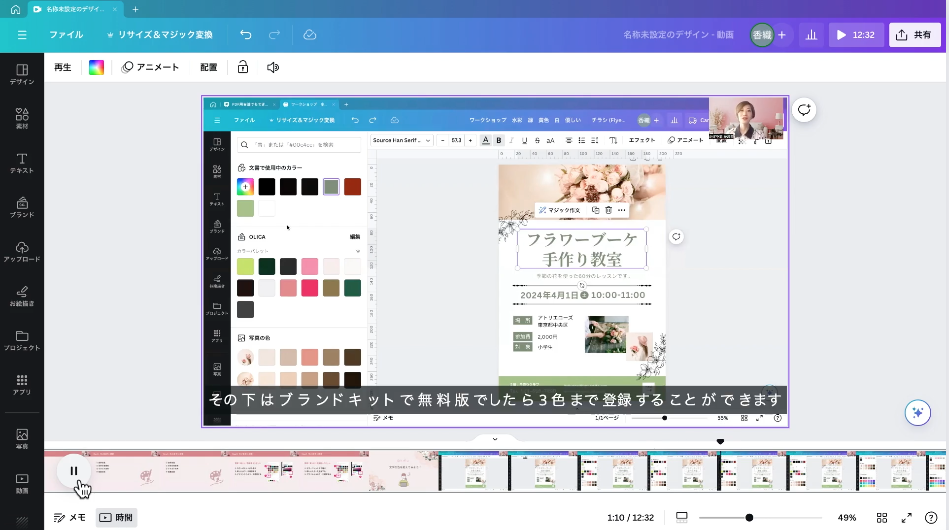Open the help question mark
This screenshot has width=949, height=530.
(x=931, y=518)
